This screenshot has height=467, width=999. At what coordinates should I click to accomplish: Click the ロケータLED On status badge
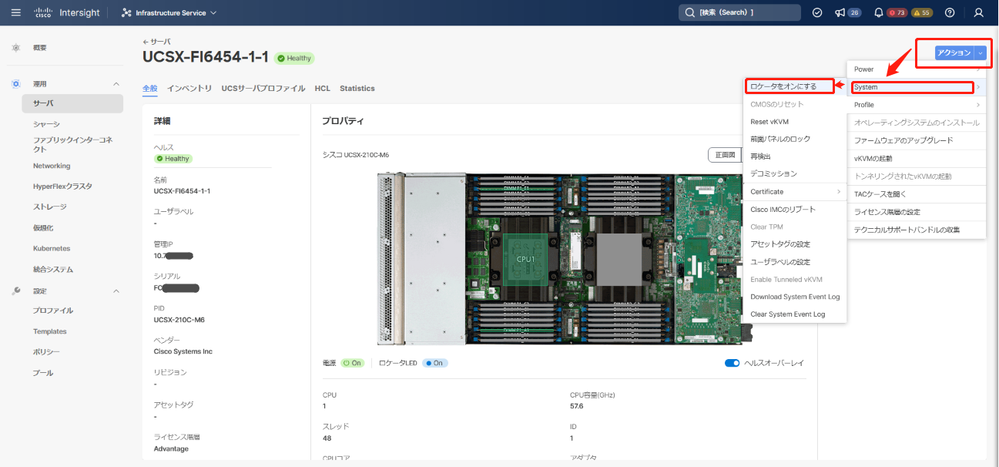435,363
